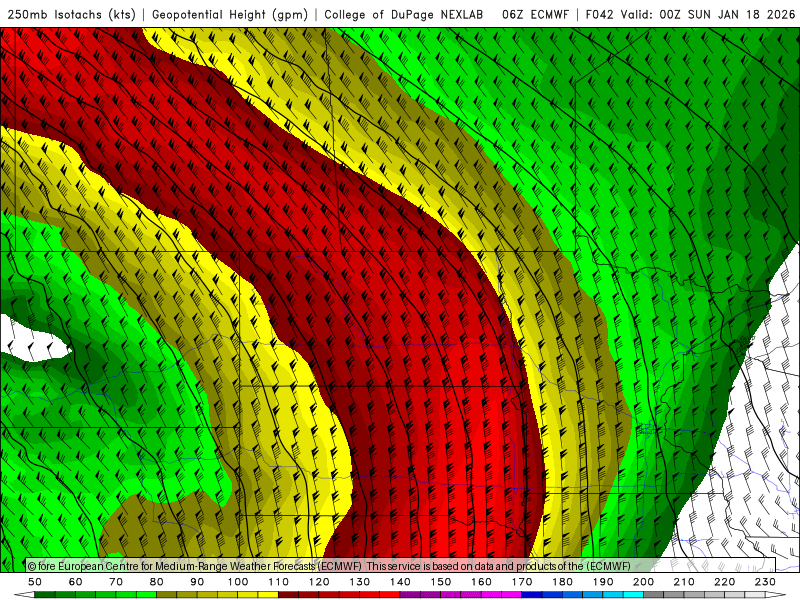The image size is (800, 600).
Task: Click the '110' color scale label
Action: (278, 582)
